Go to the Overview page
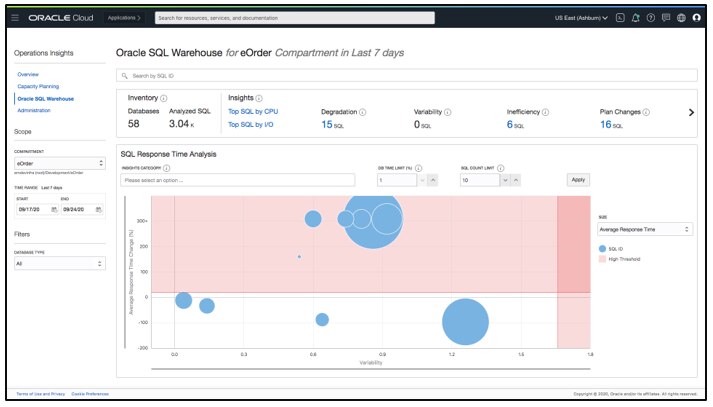This screenshot has width=713, height=407. pyautogui.click(x=28, y=74)
